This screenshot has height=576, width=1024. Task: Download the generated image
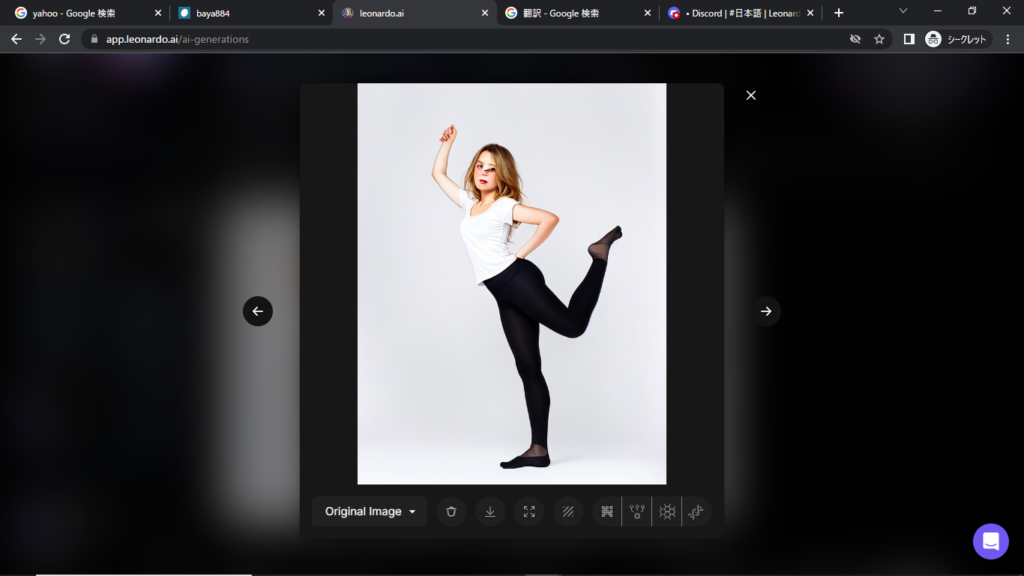pyautogui.click(x=490, y=511)
